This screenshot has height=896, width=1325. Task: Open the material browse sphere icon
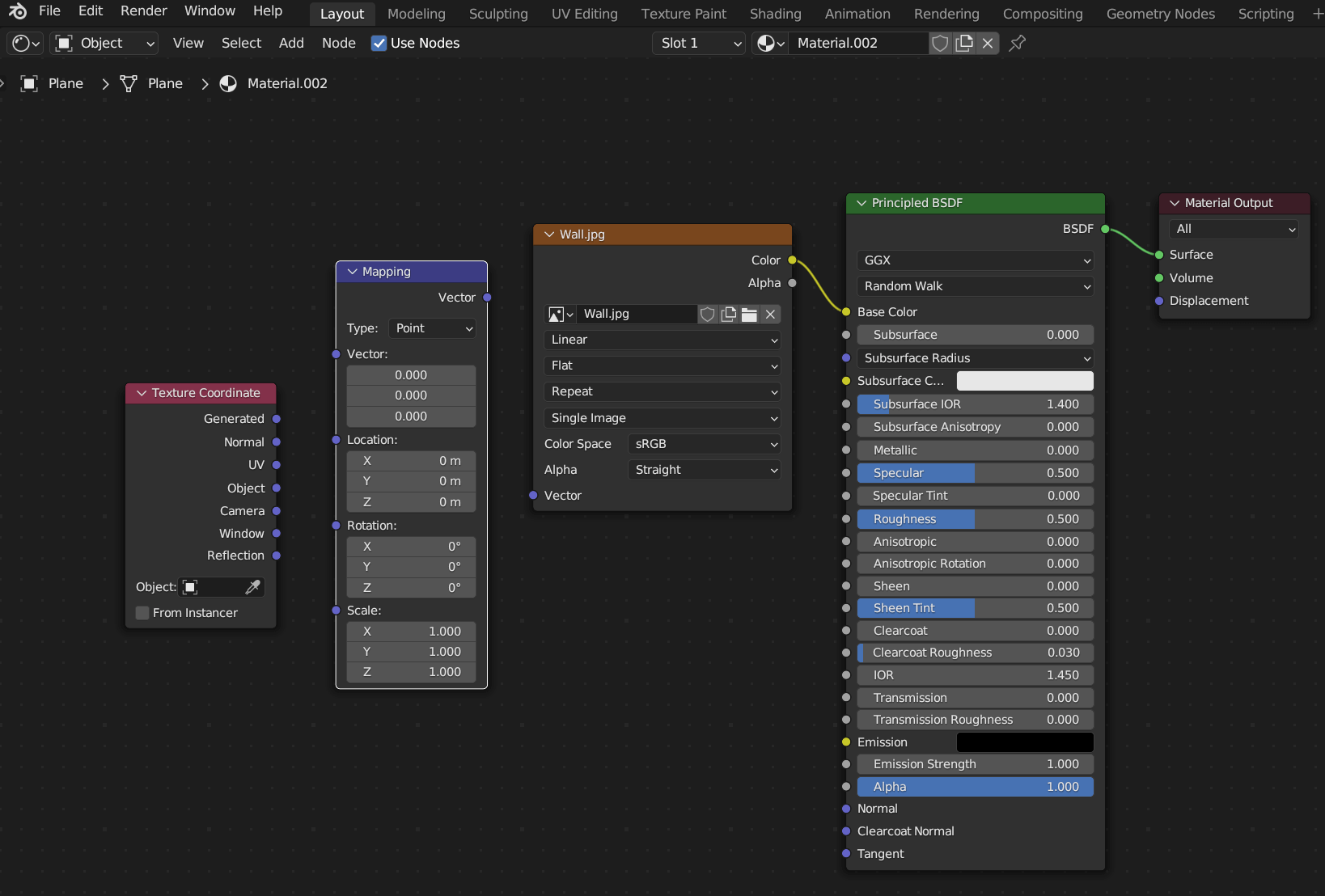pos(771,43)
